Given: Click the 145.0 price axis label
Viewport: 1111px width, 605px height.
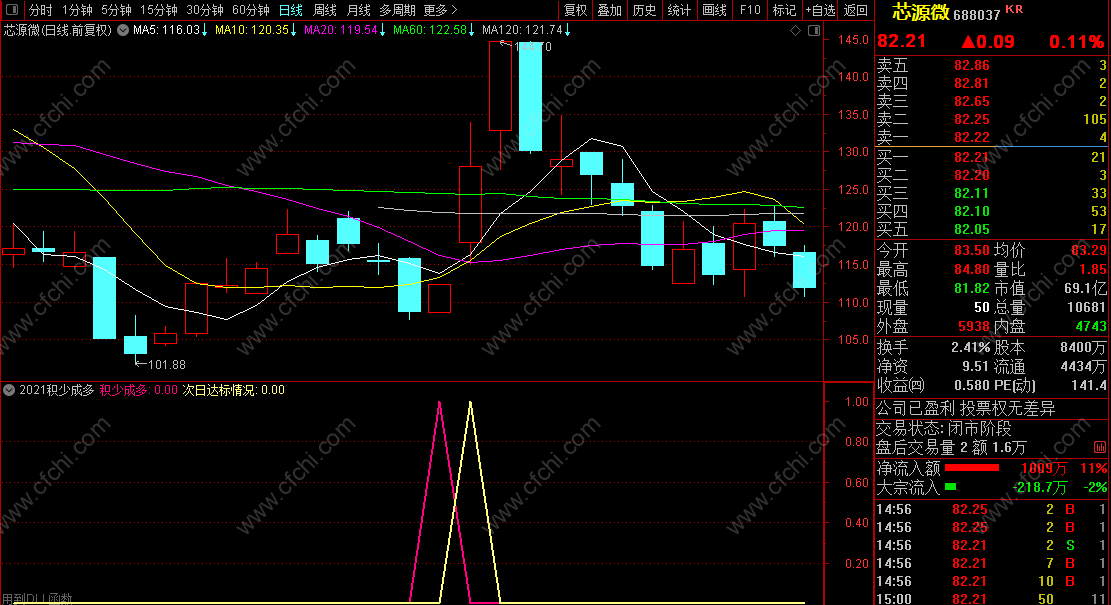Looking at the screenshot, I should pos(853,40).
